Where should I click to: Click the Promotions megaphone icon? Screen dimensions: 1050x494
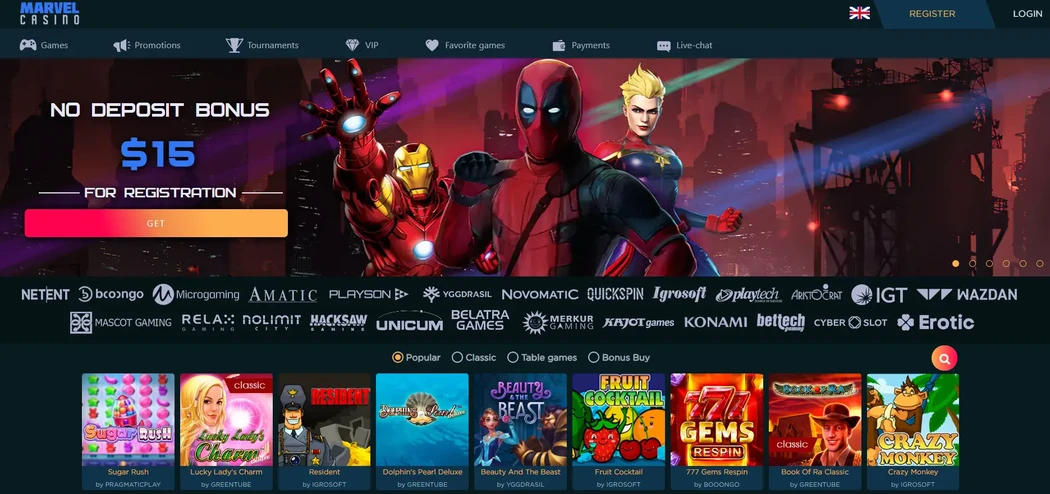click(121, 46)
